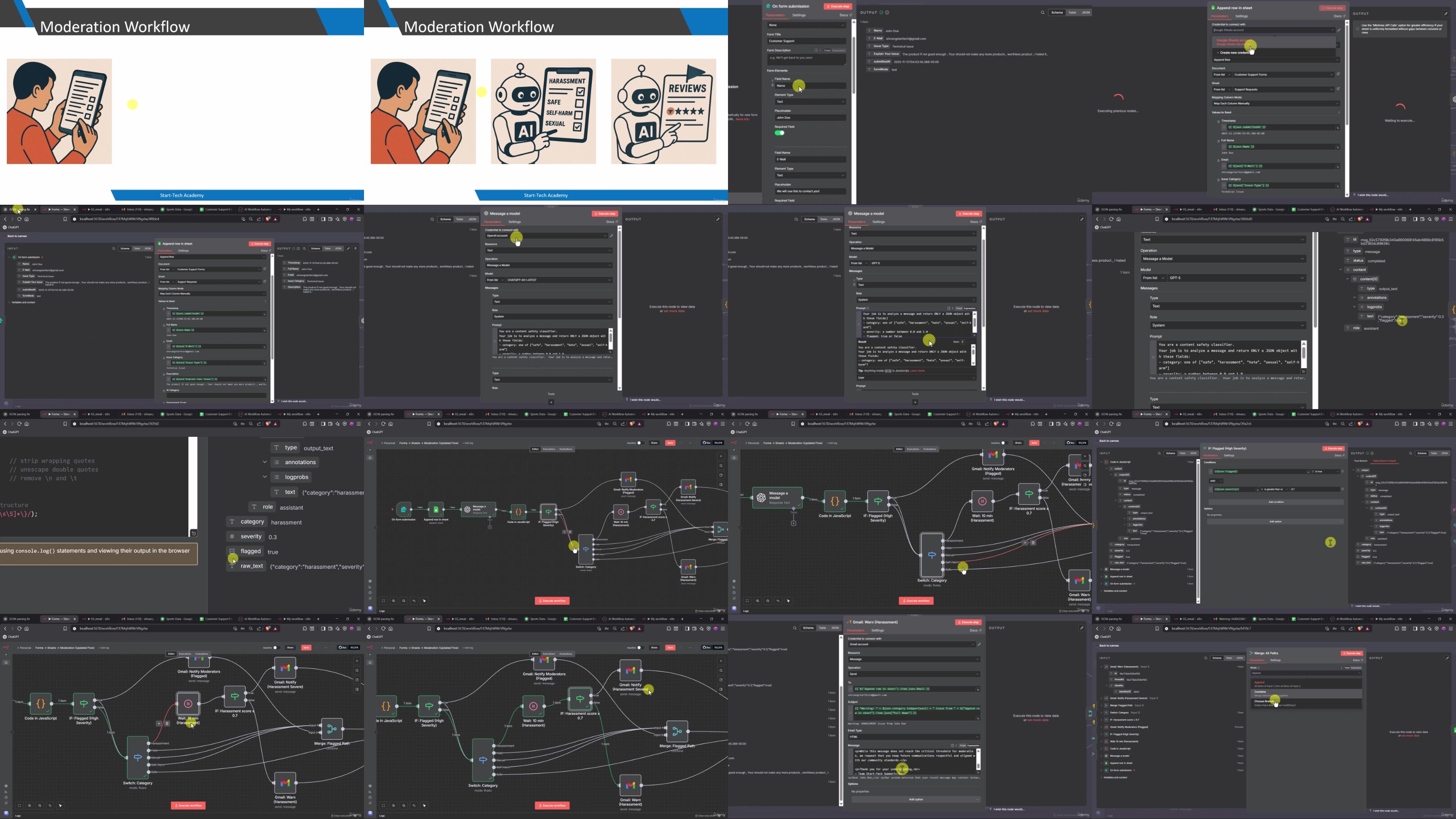Disable the Required Field green toggle
1456x819 pixels.
(x=779, y=133)
